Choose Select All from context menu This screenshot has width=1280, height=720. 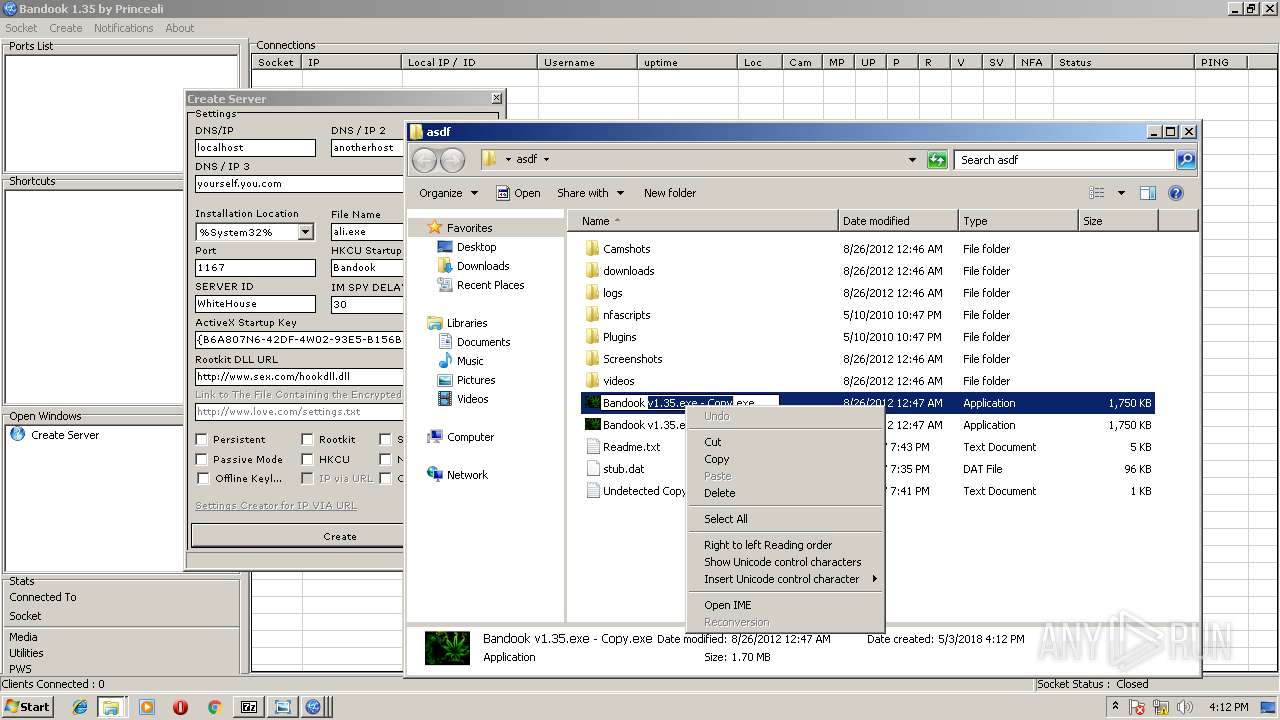785,519
